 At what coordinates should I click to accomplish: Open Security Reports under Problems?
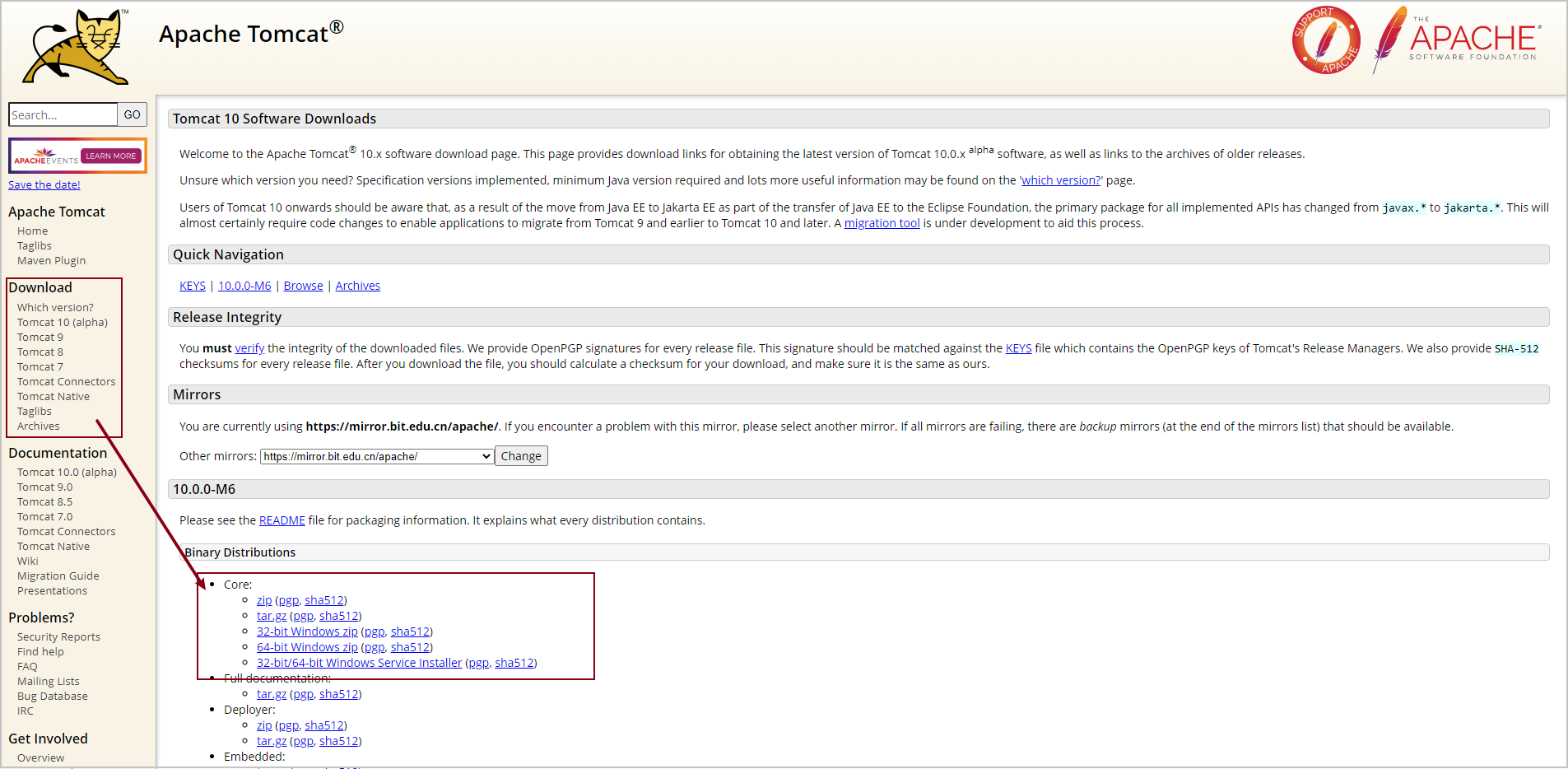58,637
